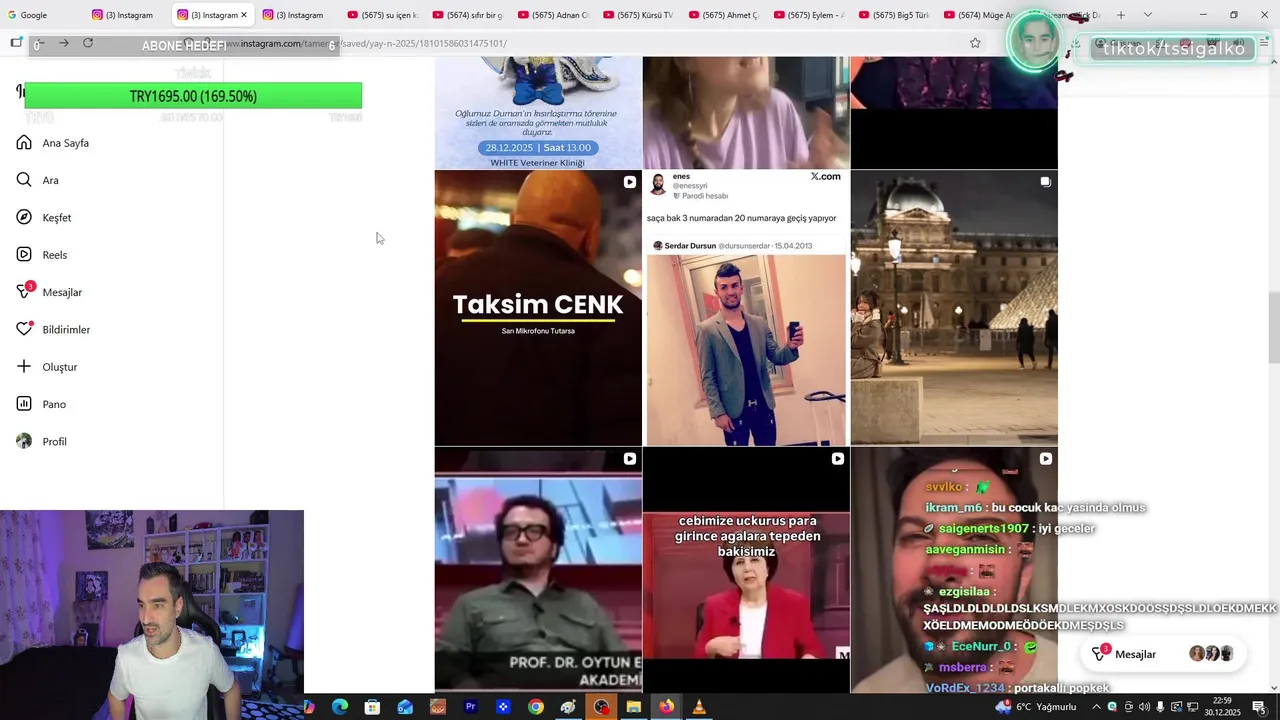Bookmark this page with star icon

click(x=975, y=43)
